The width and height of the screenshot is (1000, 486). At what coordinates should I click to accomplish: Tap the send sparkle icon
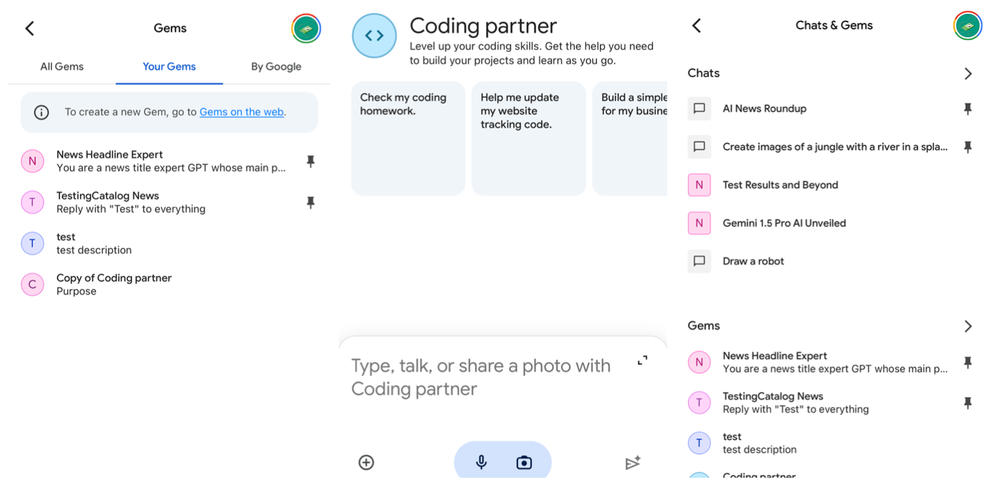point(632,462)
